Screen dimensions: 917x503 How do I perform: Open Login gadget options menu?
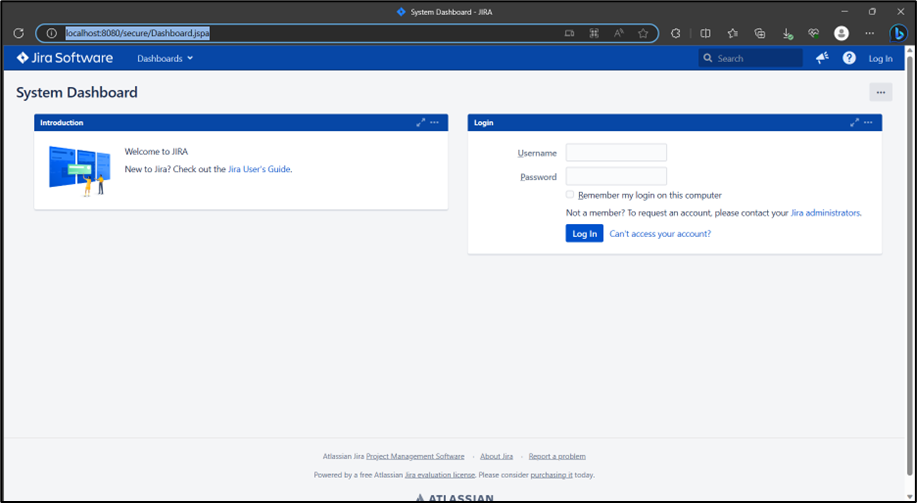(x=868, y=122)
